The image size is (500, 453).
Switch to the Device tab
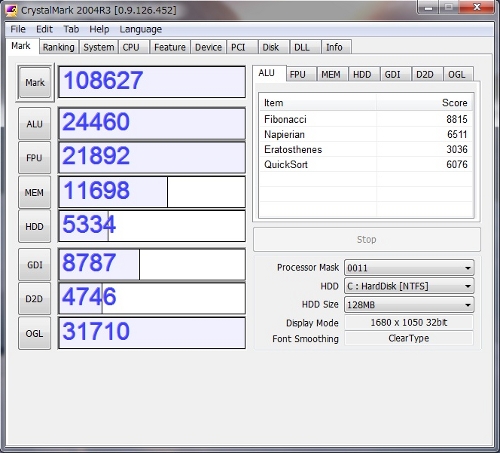(208, 47)
